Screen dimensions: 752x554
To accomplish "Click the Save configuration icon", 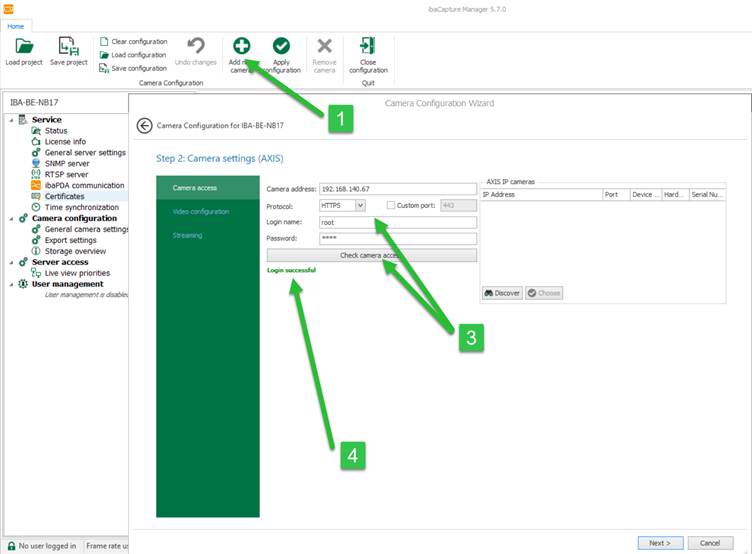I will pos(104,69).
